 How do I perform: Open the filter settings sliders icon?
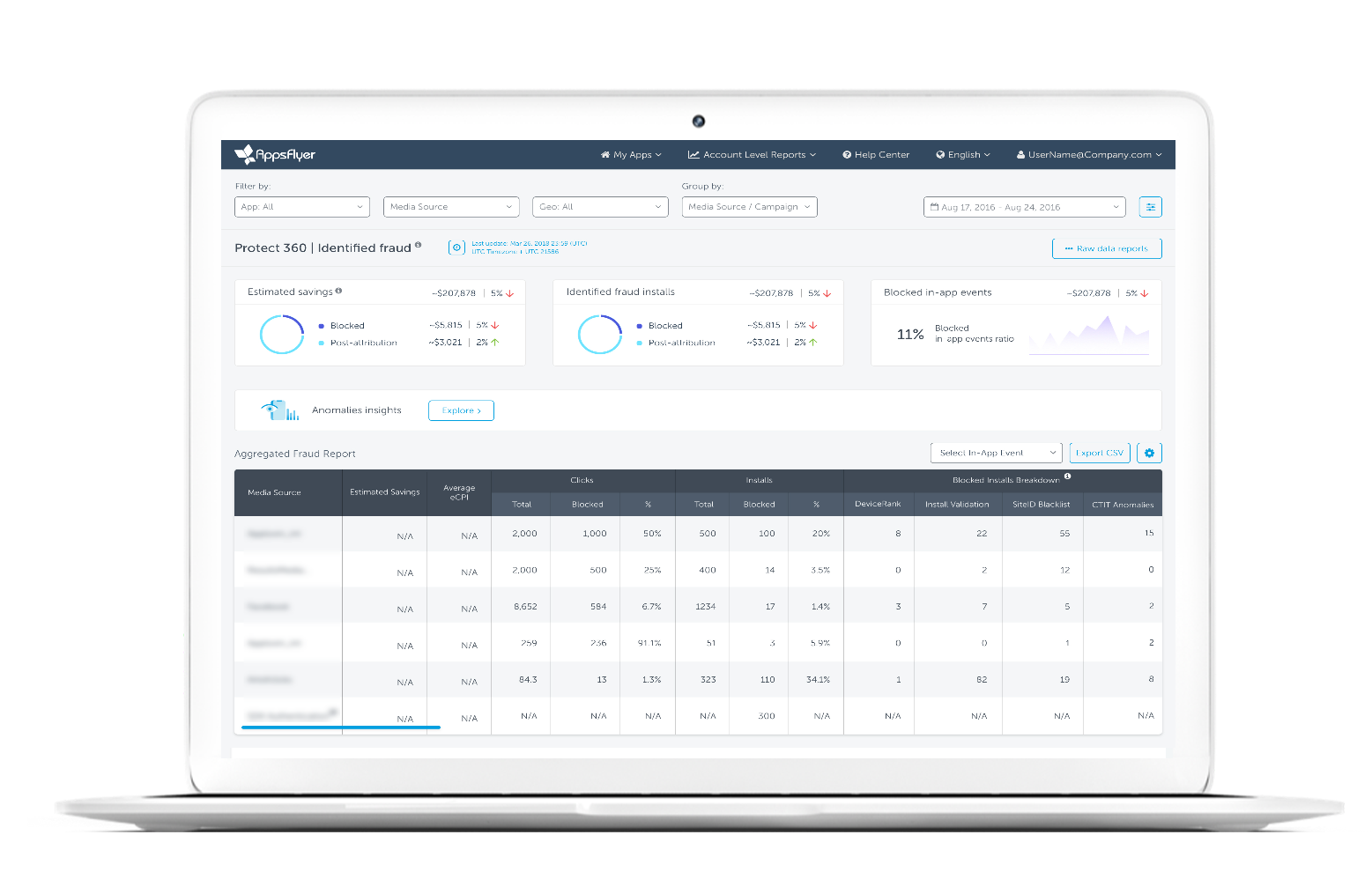[1150, 207]
